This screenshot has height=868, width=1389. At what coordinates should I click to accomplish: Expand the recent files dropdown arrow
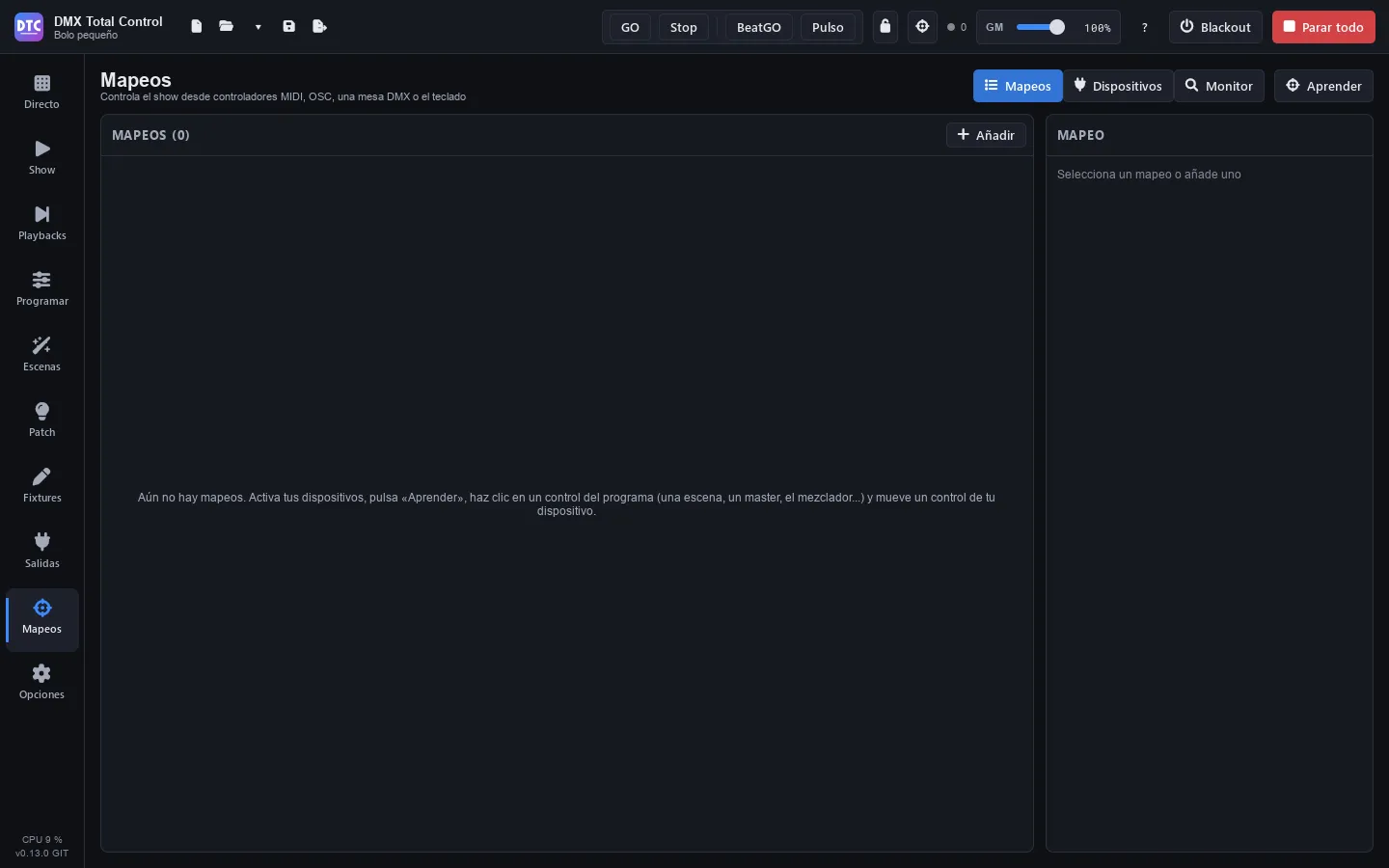(x=258, y=27)
